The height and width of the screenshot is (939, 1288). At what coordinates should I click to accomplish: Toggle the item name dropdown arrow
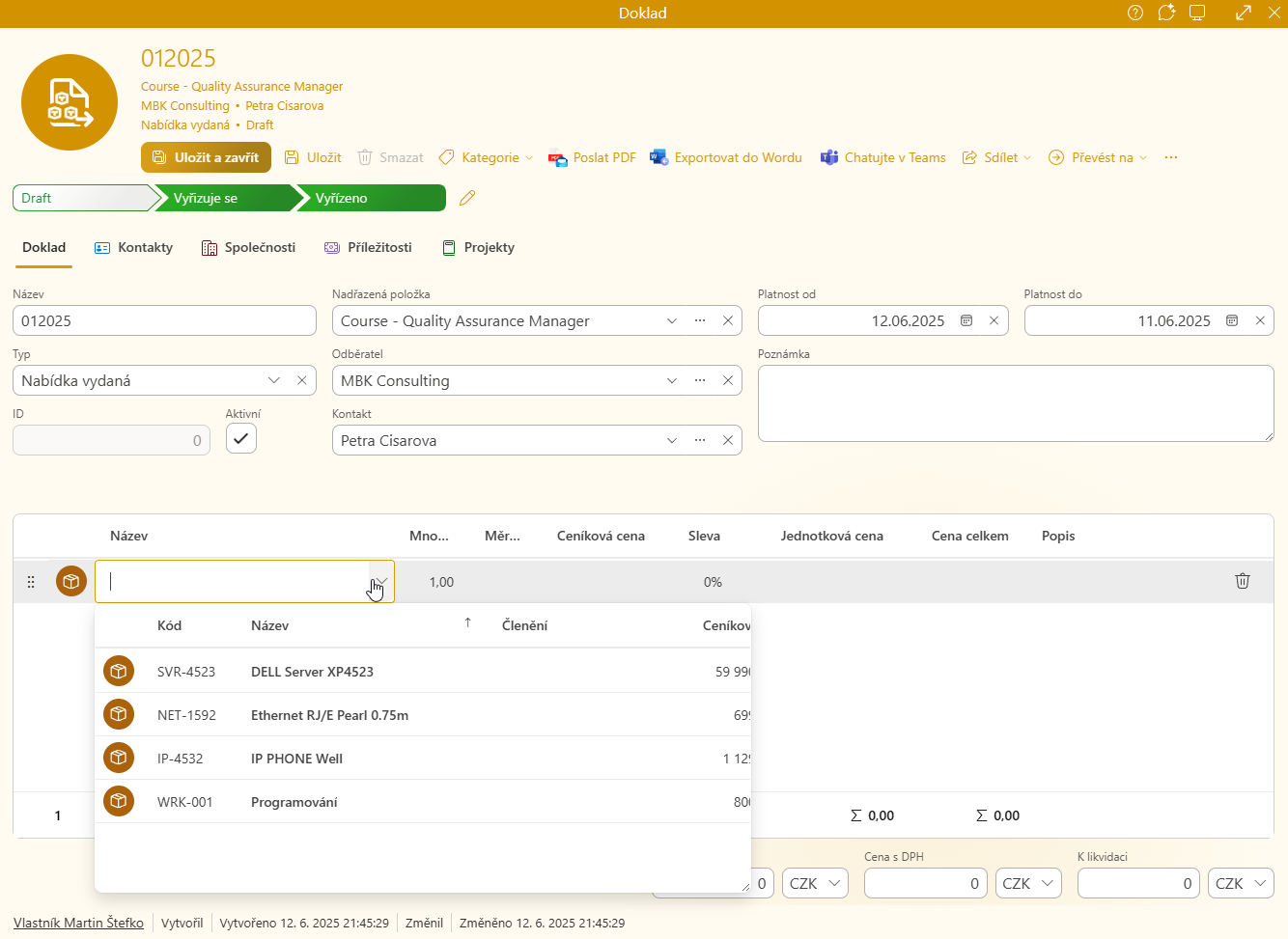click(382, 581)
